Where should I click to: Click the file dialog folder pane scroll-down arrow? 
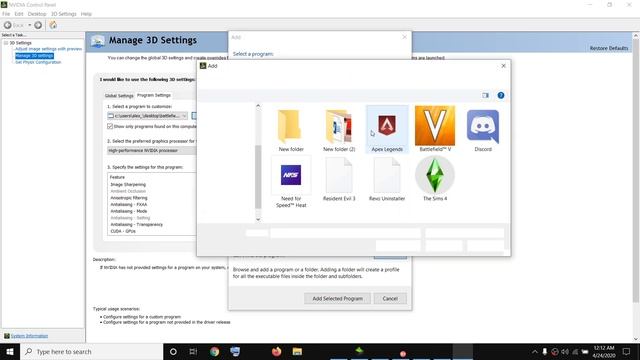pos(258,220)
